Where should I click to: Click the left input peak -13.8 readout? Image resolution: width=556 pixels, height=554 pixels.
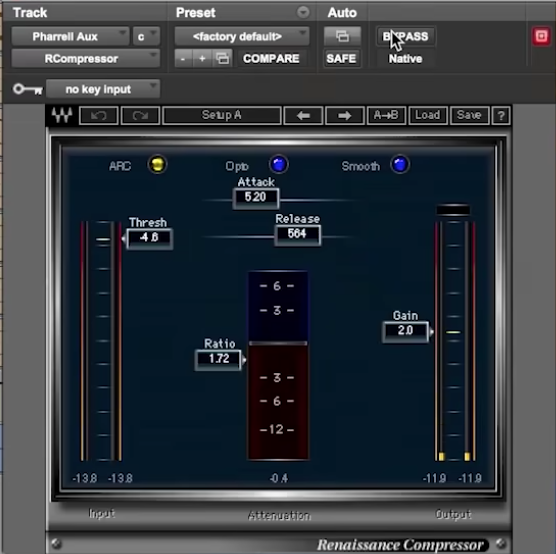(x=84, y=478)
